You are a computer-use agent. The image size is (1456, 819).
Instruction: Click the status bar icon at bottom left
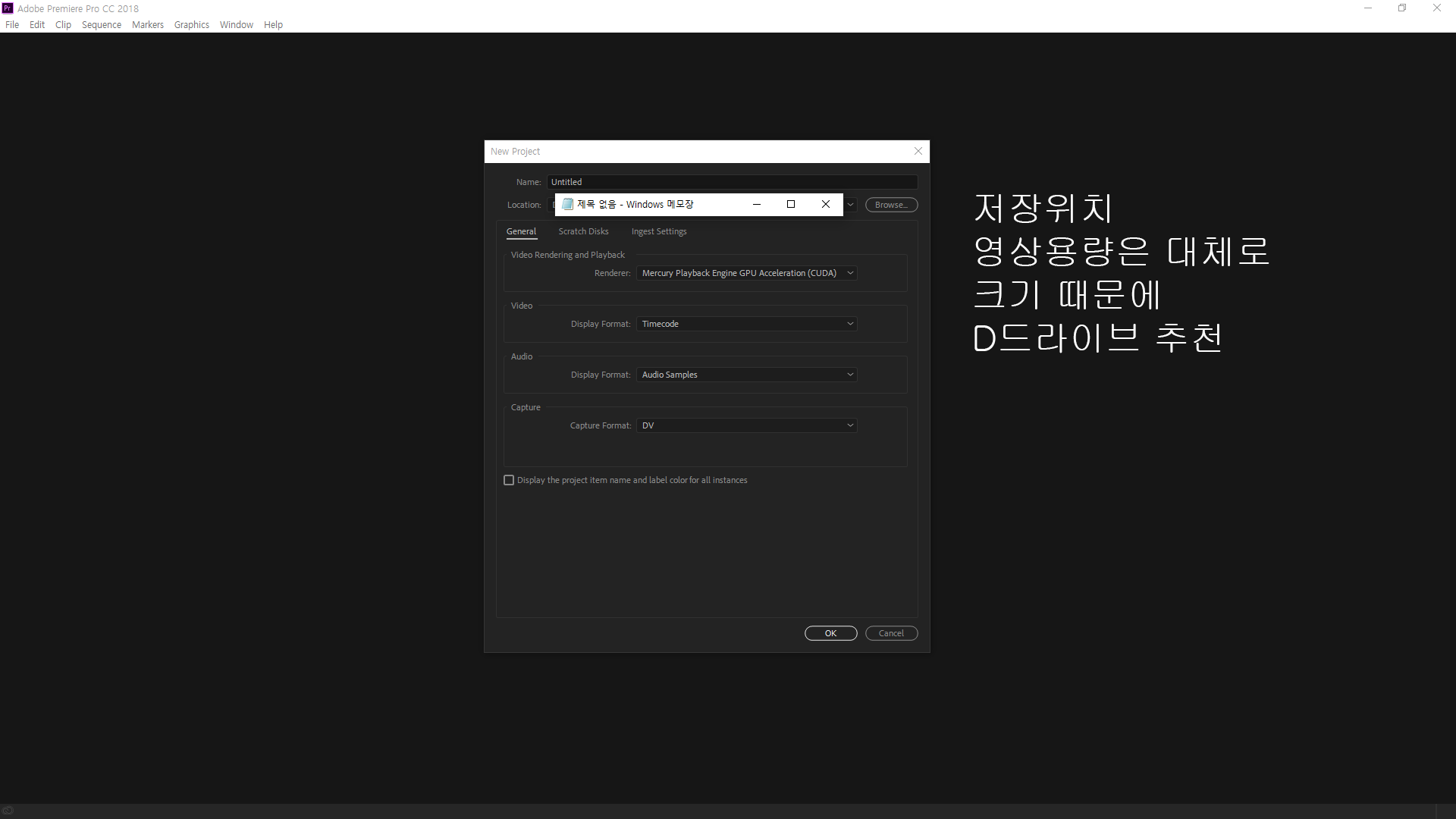pyautogui.click(x=8, y=810)
